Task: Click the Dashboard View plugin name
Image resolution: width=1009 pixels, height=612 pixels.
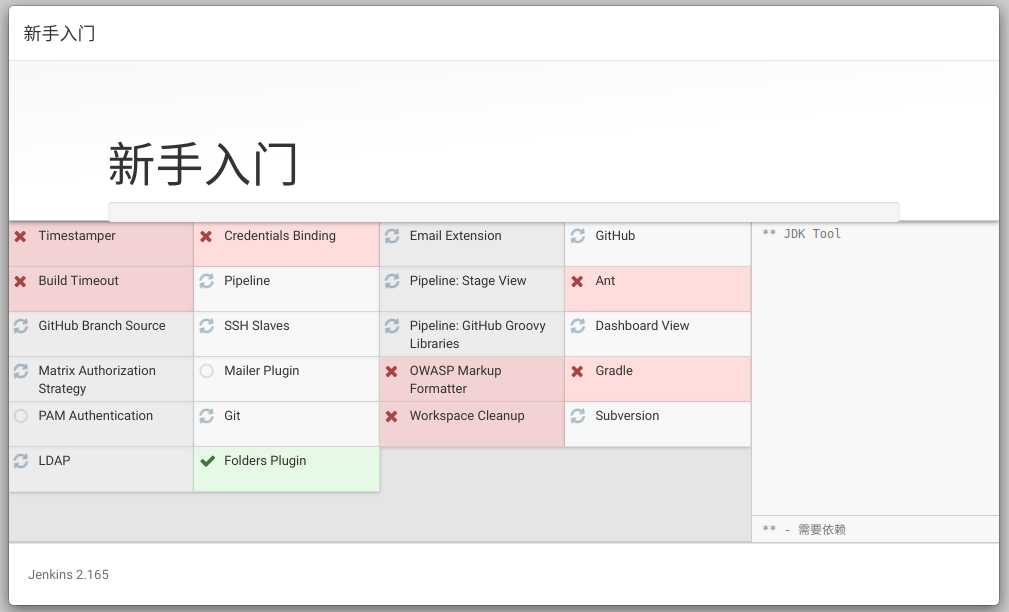Action: click(642, 326)
